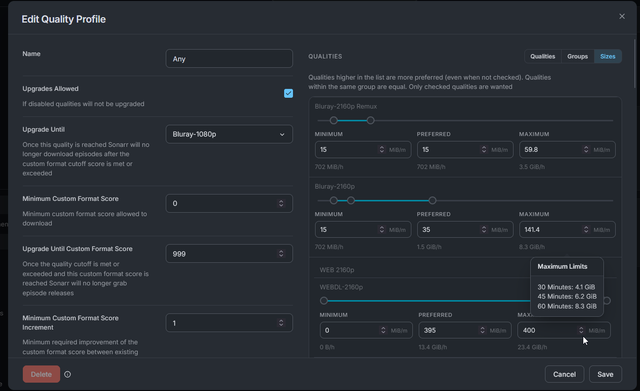Click Upgrade Until Custom Format Score field

(x=229, y=254)
